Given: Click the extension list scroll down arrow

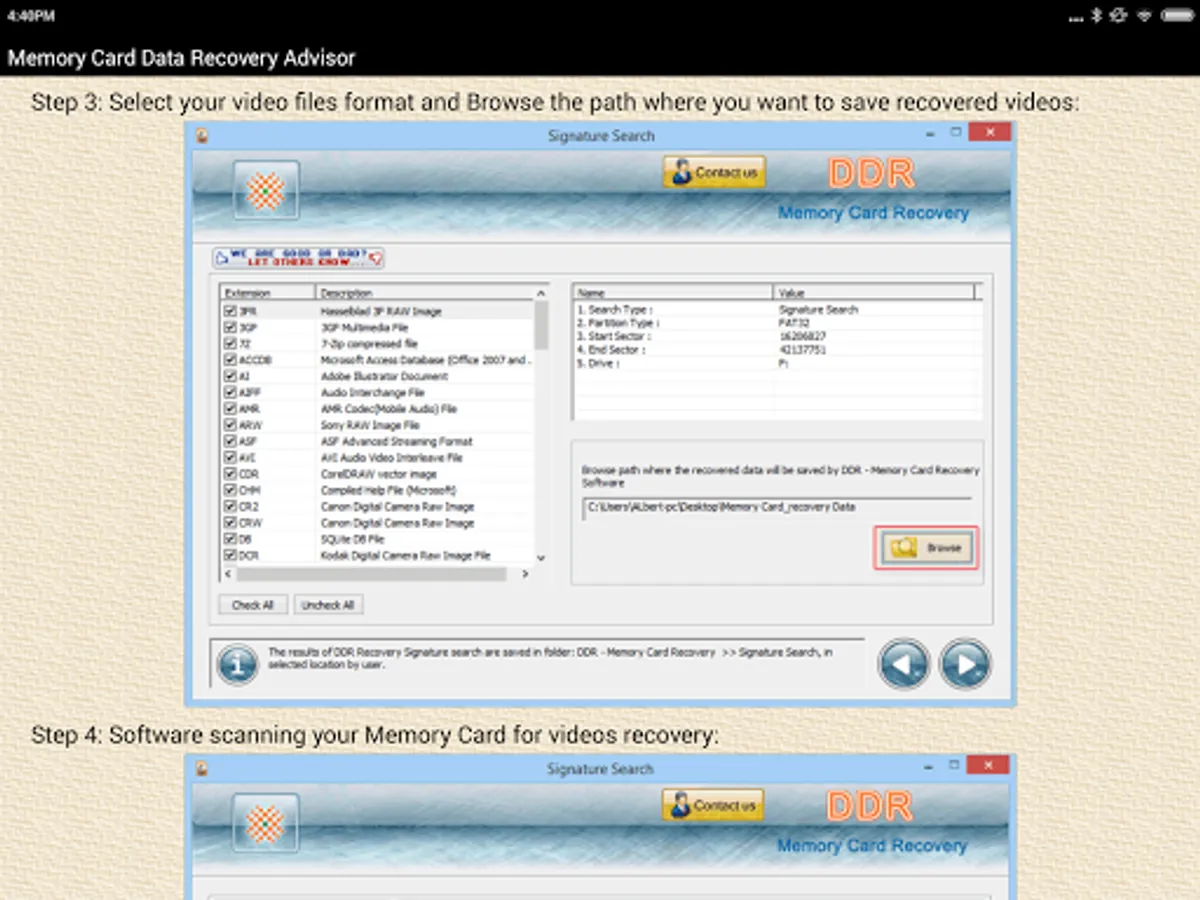Looking at the screenshot, I should click(541, 558).
